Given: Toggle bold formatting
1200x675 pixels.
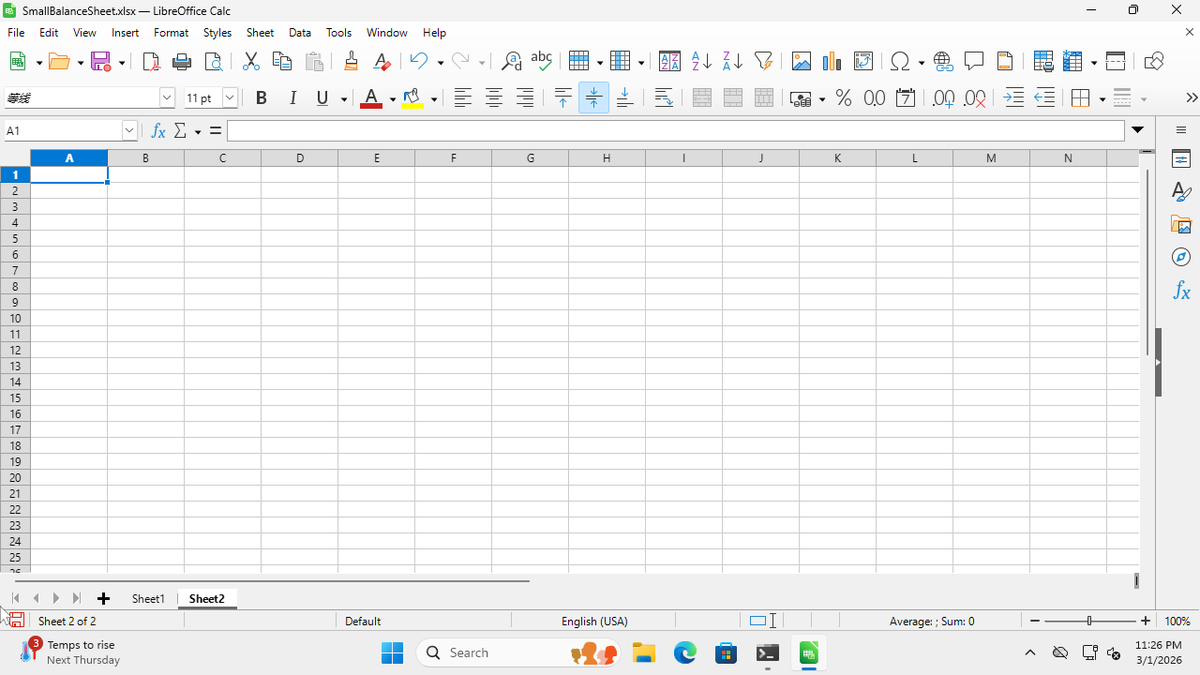Looking at the screenshot, I should click(261, 98).
